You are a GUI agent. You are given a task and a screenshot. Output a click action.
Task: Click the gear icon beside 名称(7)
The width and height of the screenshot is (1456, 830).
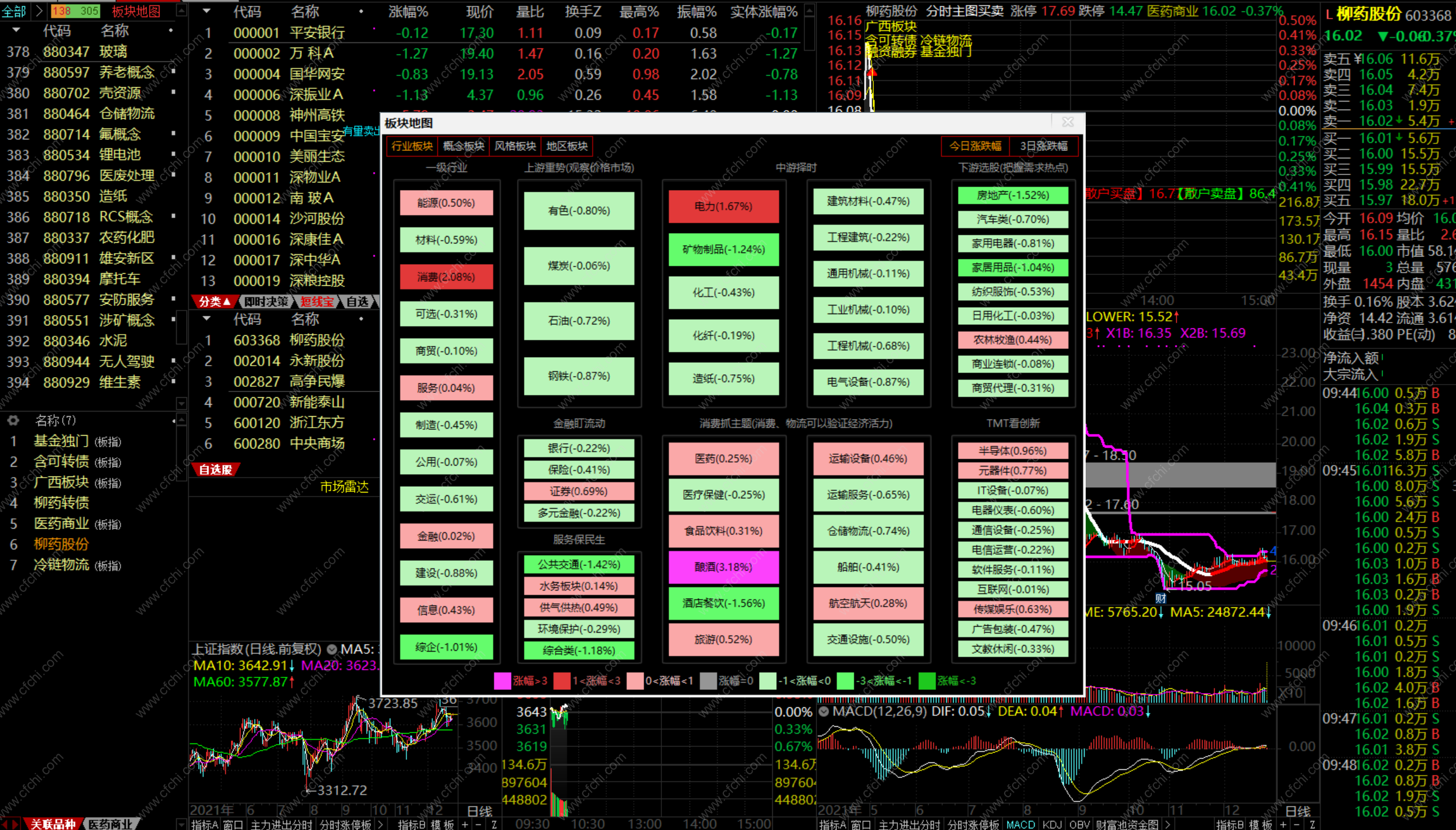pos(13,420)
